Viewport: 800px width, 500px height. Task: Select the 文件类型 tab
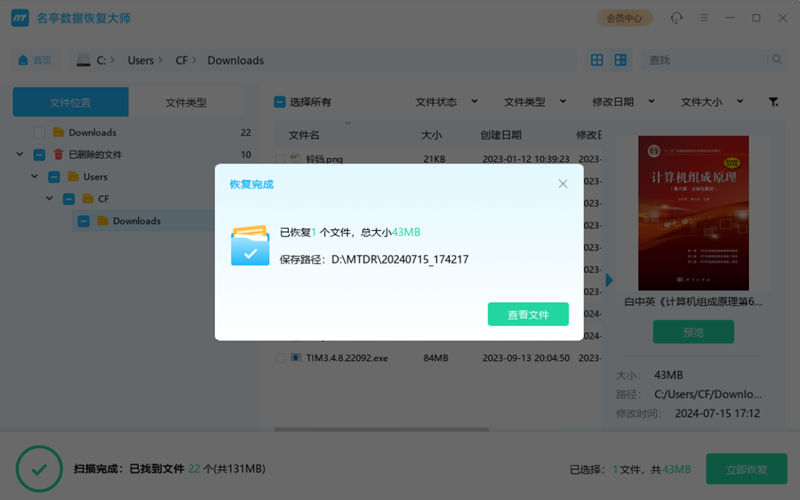click(x=186, y=102)
